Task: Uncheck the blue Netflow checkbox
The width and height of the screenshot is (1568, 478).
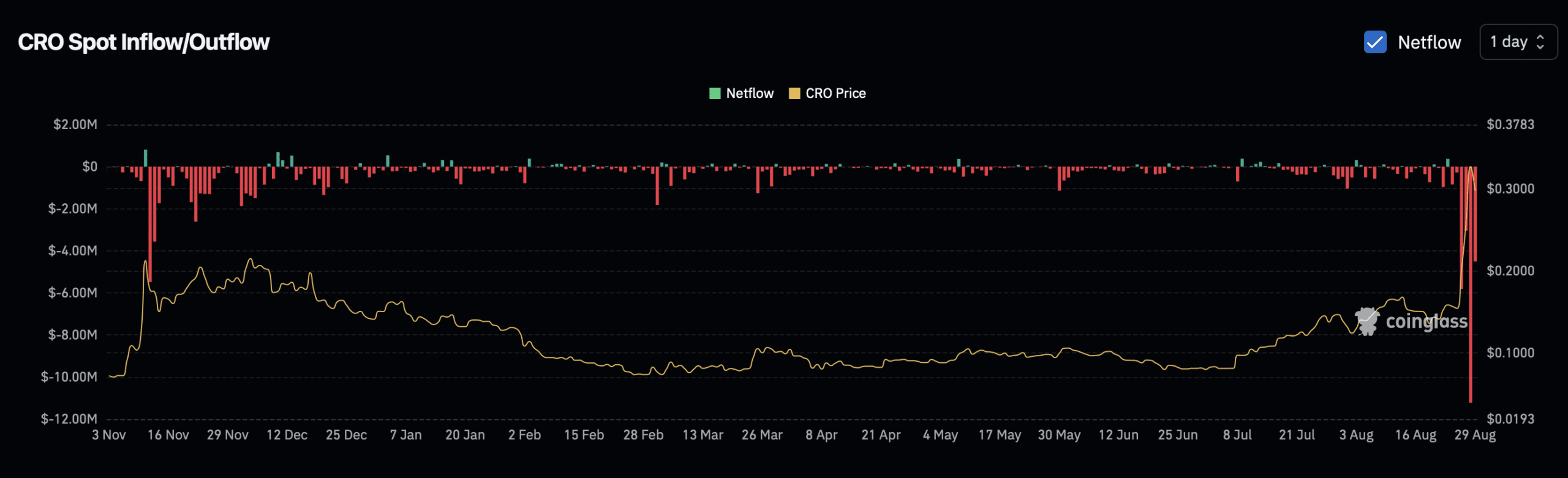Action: click(1375, 42)
